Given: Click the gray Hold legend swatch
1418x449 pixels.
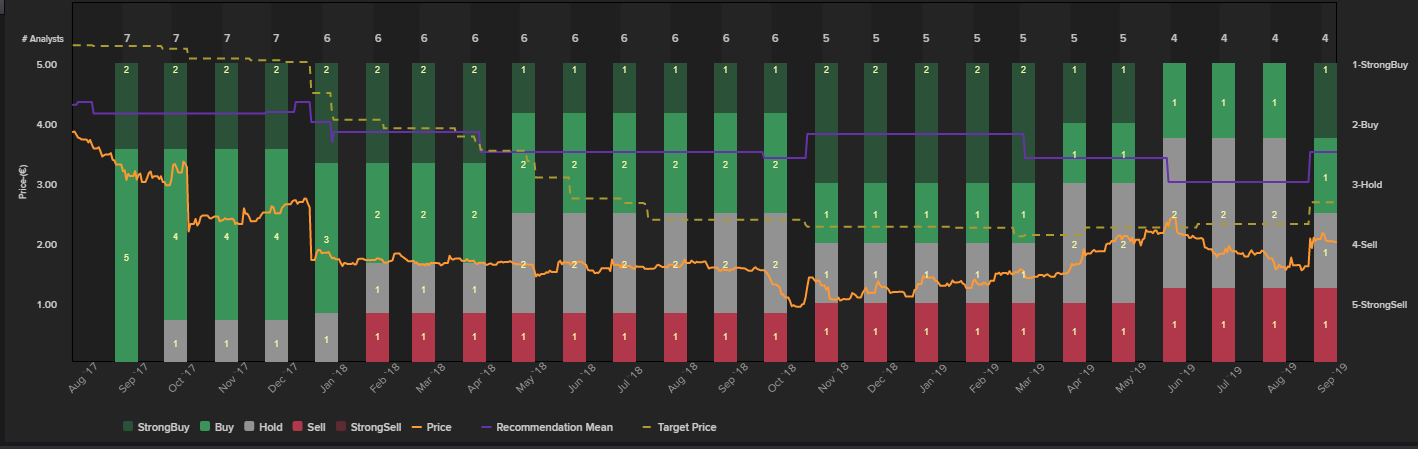Looking at the screenshot, I should [250, 427].
